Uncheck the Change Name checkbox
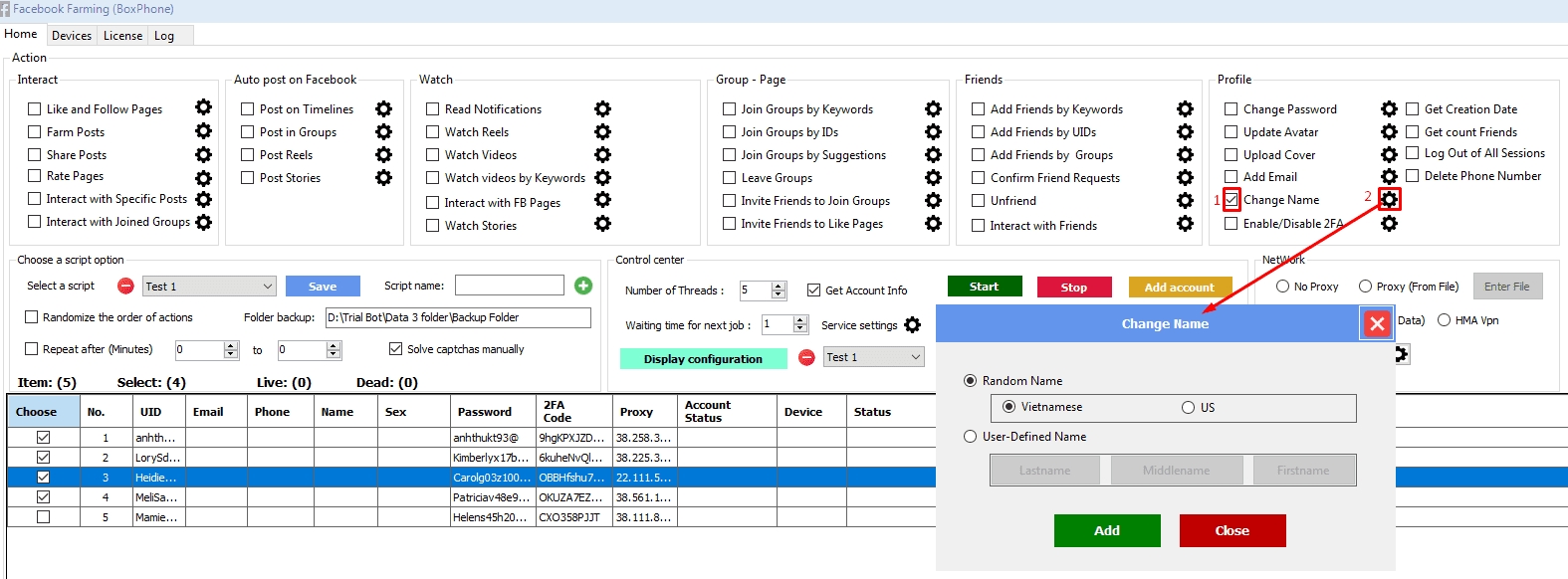This screenshot has height=579, width=1568. click(x=1232, y=199)
